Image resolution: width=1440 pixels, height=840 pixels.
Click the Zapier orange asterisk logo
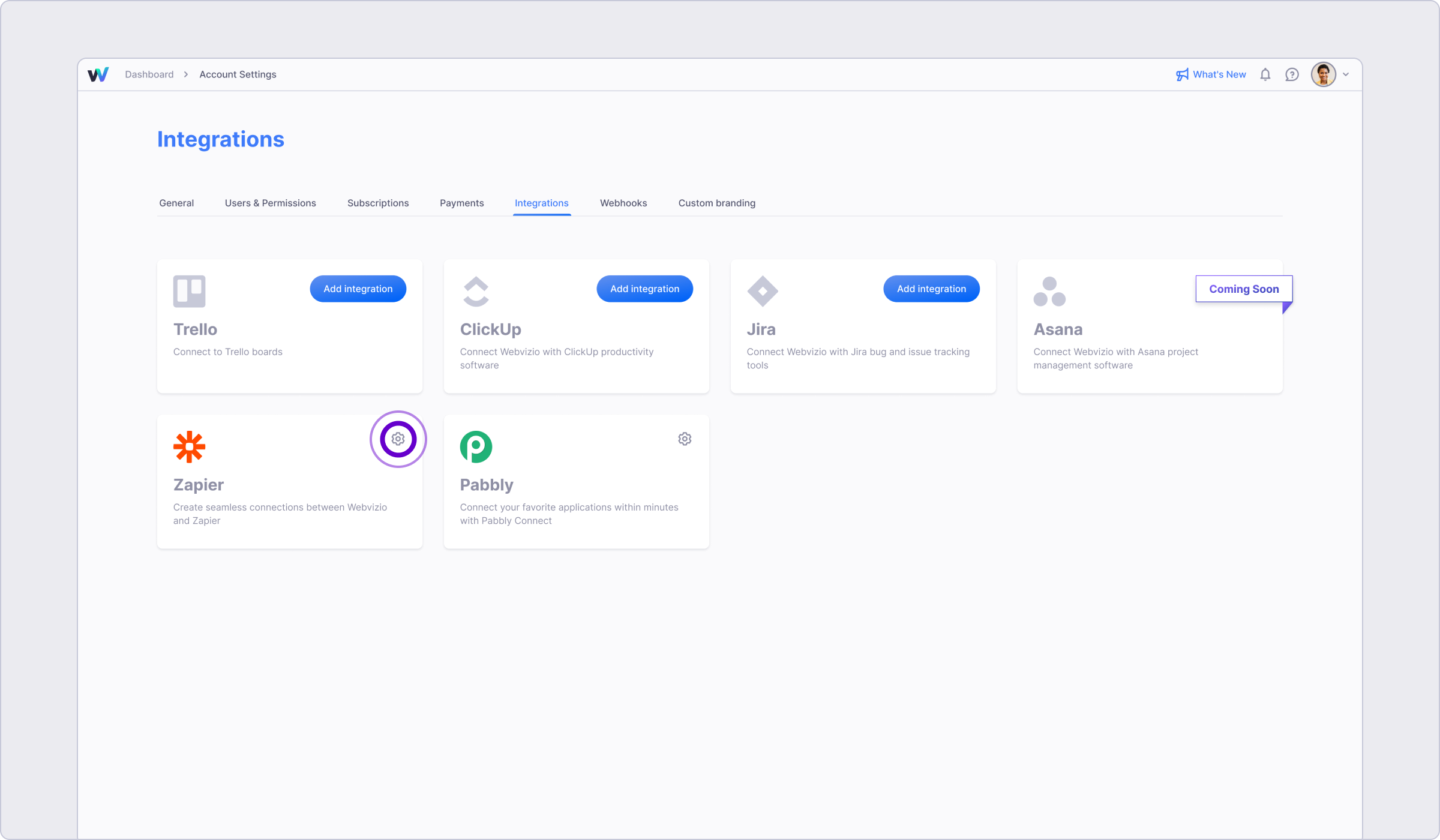coord(189,446)
